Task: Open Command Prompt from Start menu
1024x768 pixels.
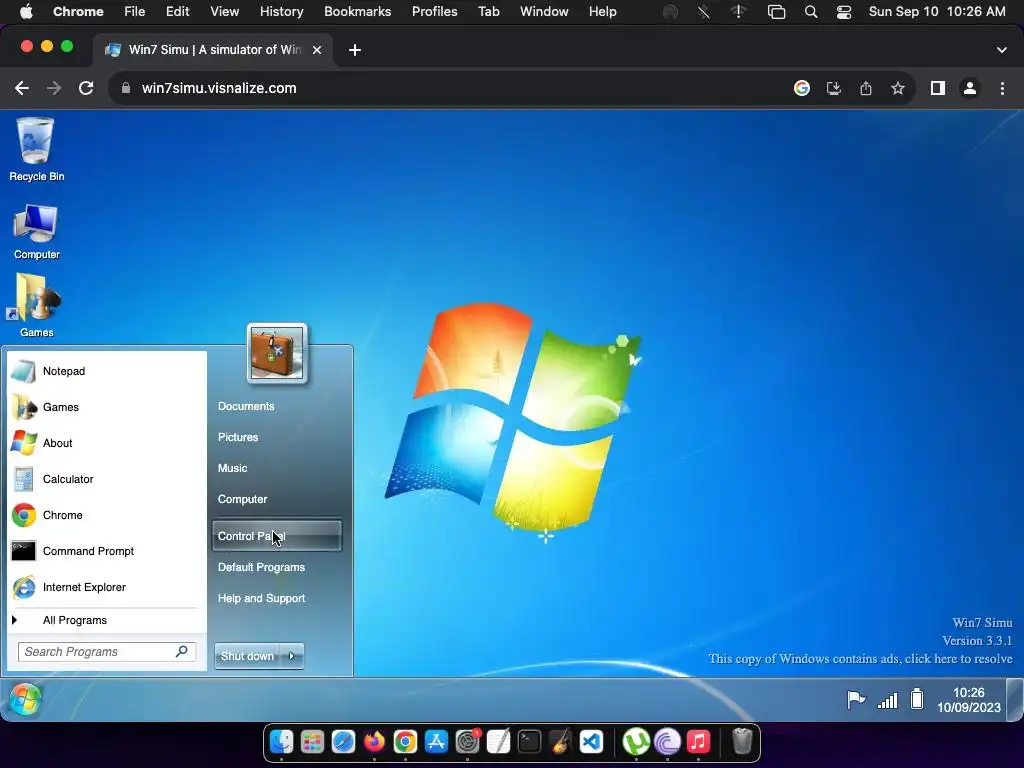Action: coord(104,551)
